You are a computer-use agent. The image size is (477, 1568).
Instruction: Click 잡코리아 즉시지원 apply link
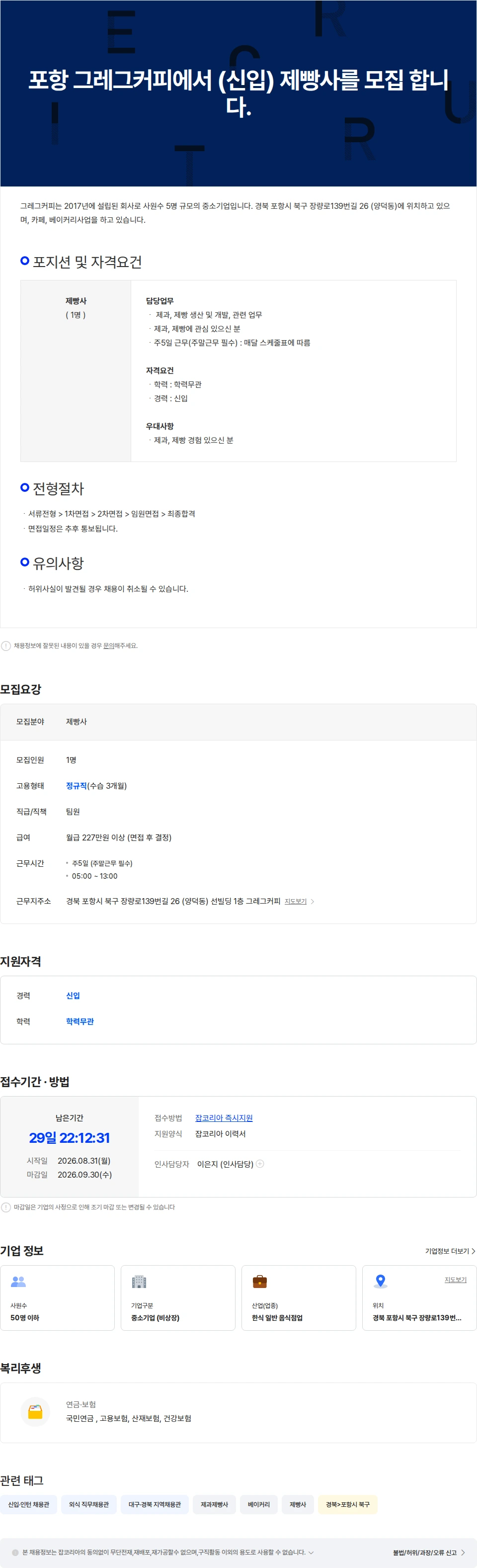[224, 1118]
